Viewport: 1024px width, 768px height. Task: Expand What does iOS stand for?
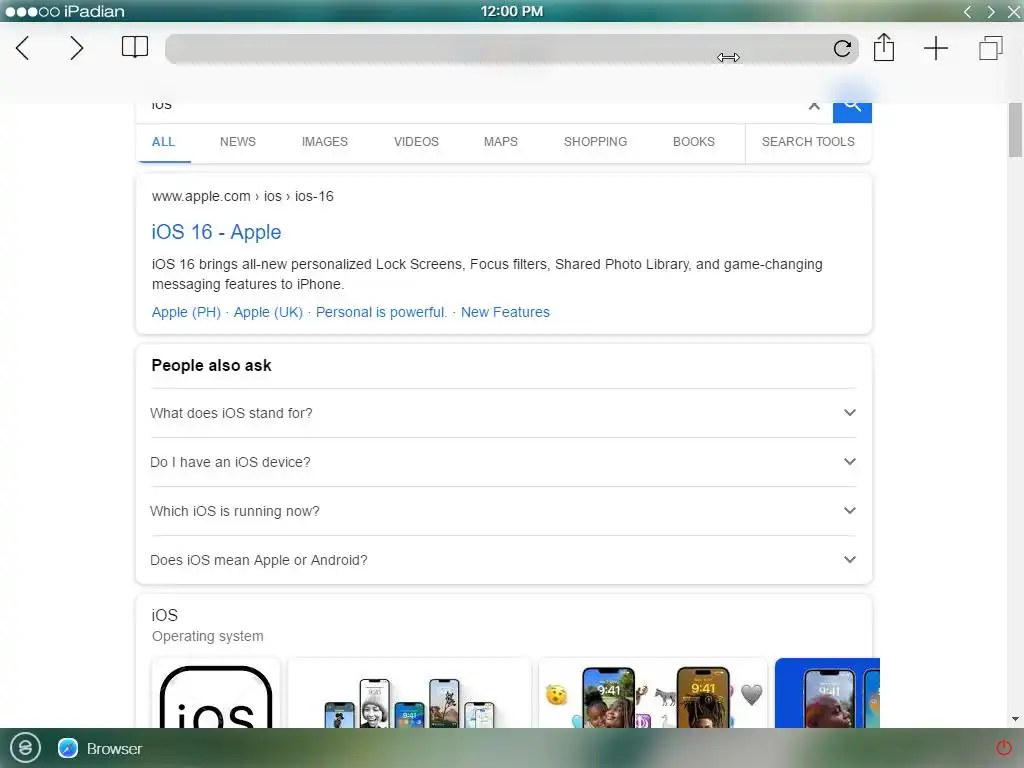tap(503, 413)
